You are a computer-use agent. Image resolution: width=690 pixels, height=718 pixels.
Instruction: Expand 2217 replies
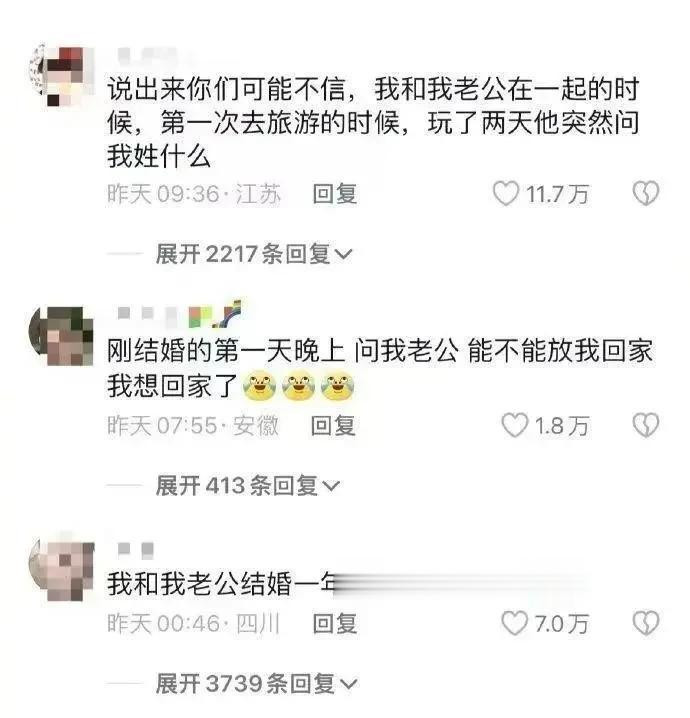pyautogui.click(x=254, y=254)
